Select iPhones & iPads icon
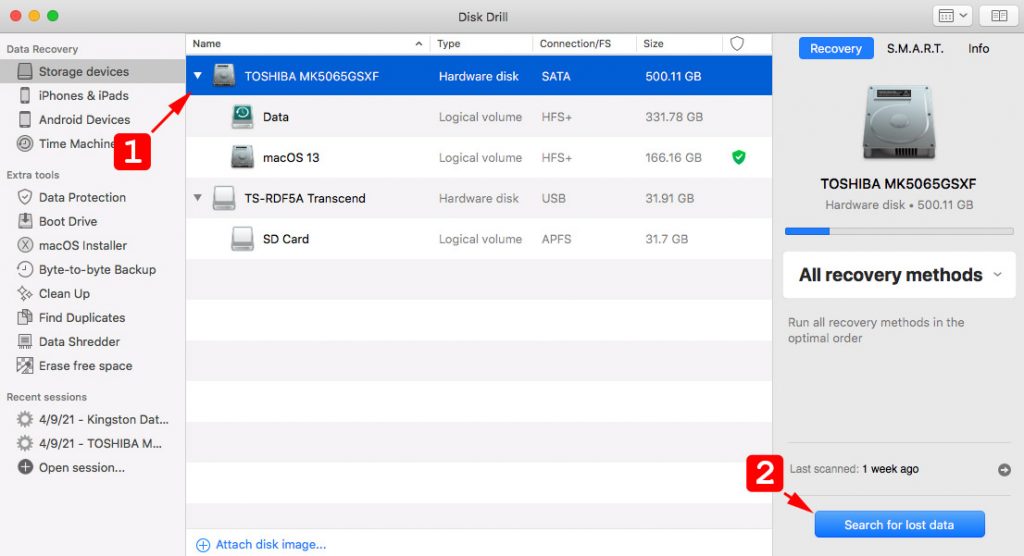 click(25, 95)
